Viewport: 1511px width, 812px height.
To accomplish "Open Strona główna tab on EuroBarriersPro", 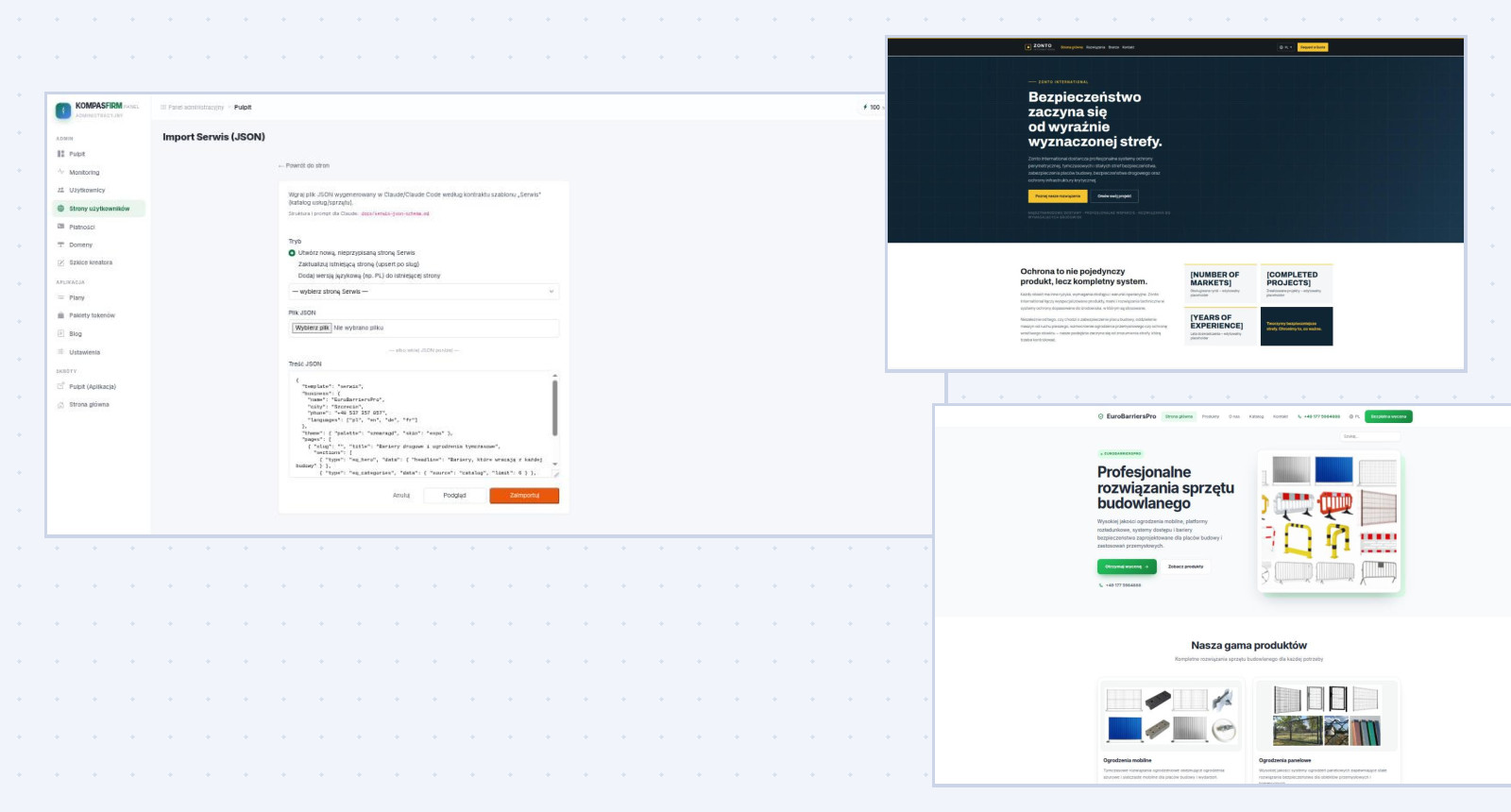I will point(1179,416).
